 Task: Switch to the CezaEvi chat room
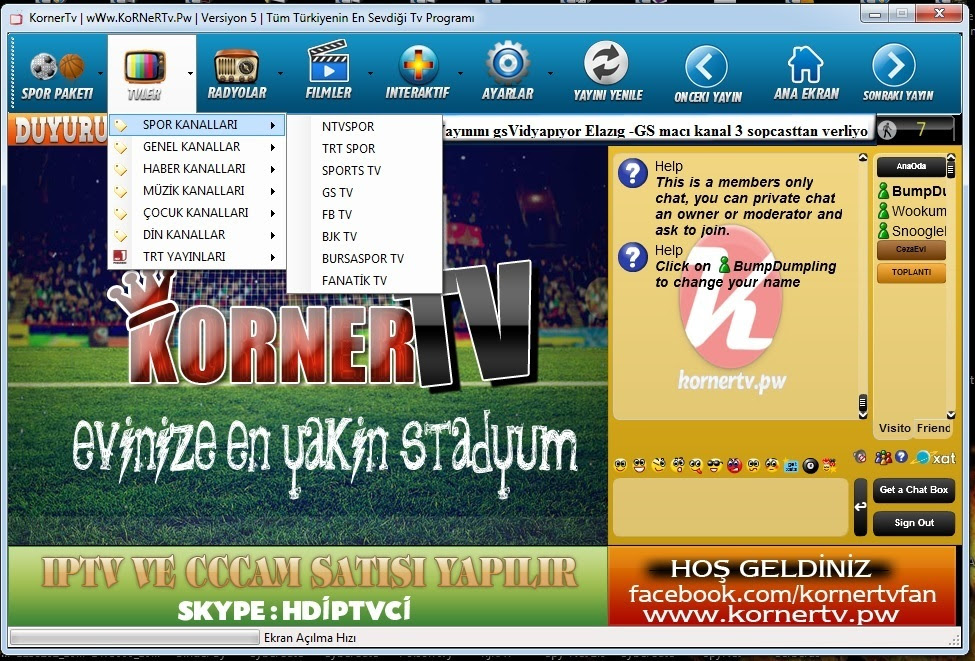tap(911, 249)
